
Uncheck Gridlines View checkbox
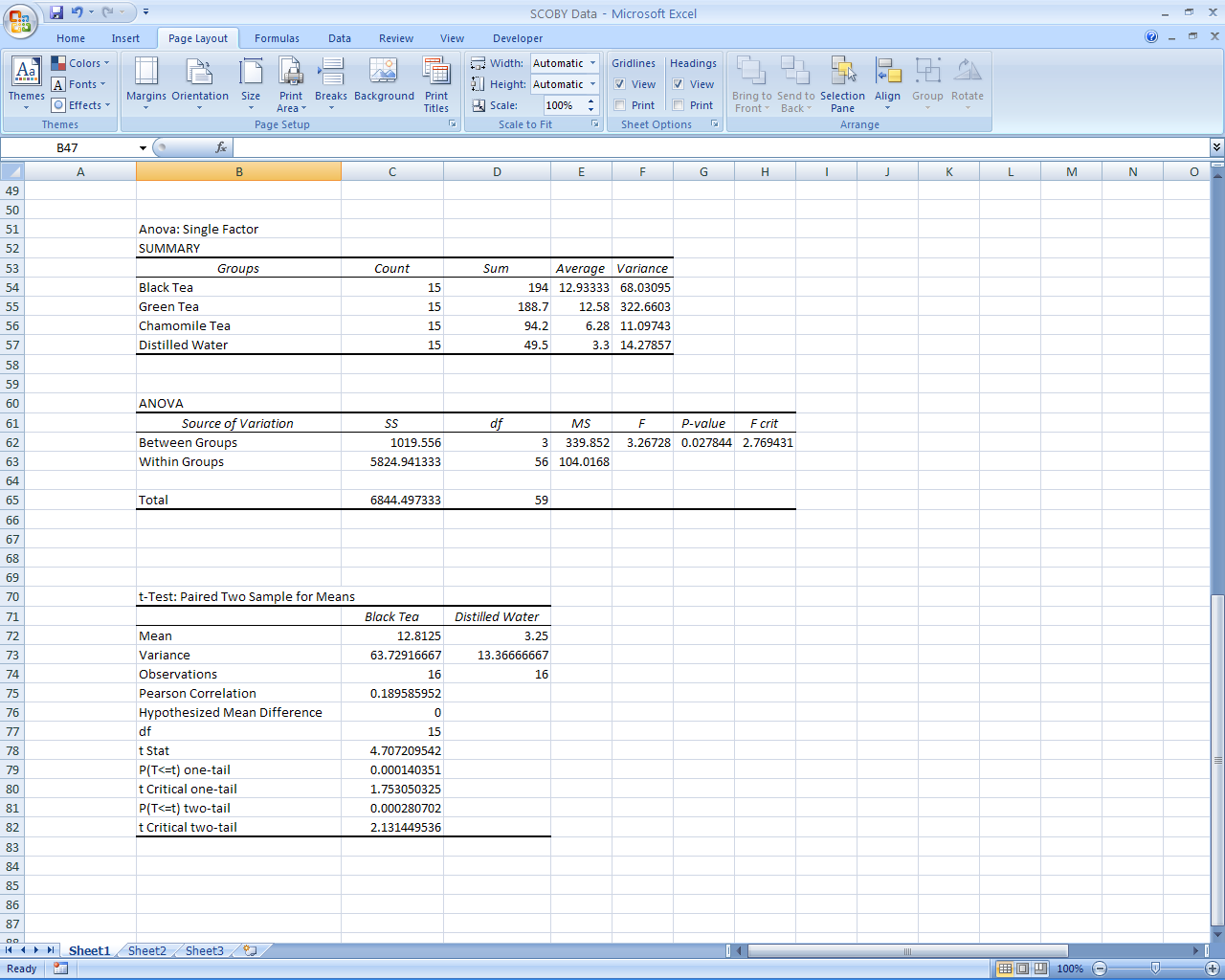tap(620, 84)
